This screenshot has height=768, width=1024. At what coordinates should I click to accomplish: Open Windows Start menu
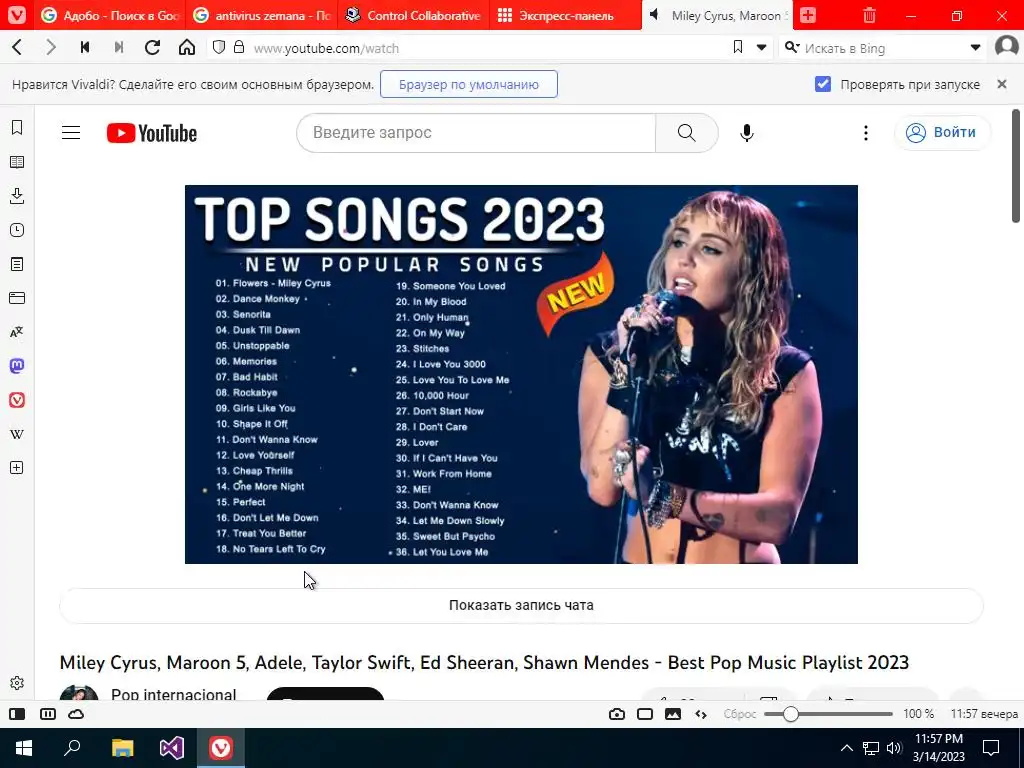coord(24,748)
